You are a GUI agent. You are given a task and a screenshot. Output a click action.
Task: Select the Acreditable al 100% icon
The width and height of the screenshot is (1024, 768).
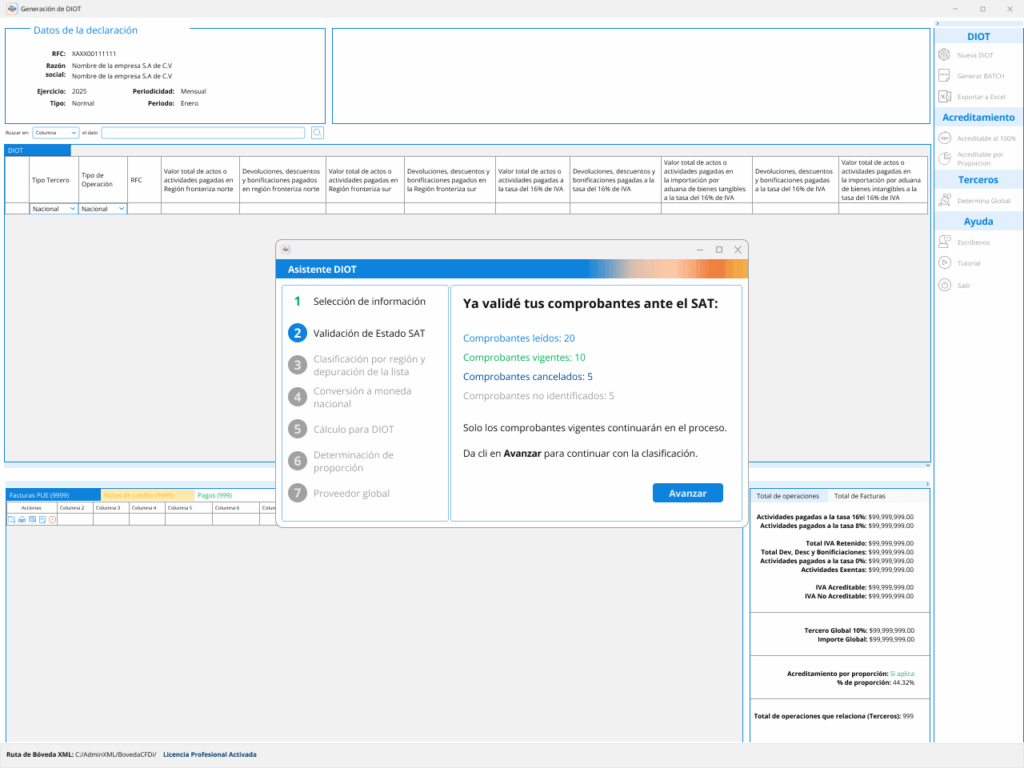click(x=944, y=138)
